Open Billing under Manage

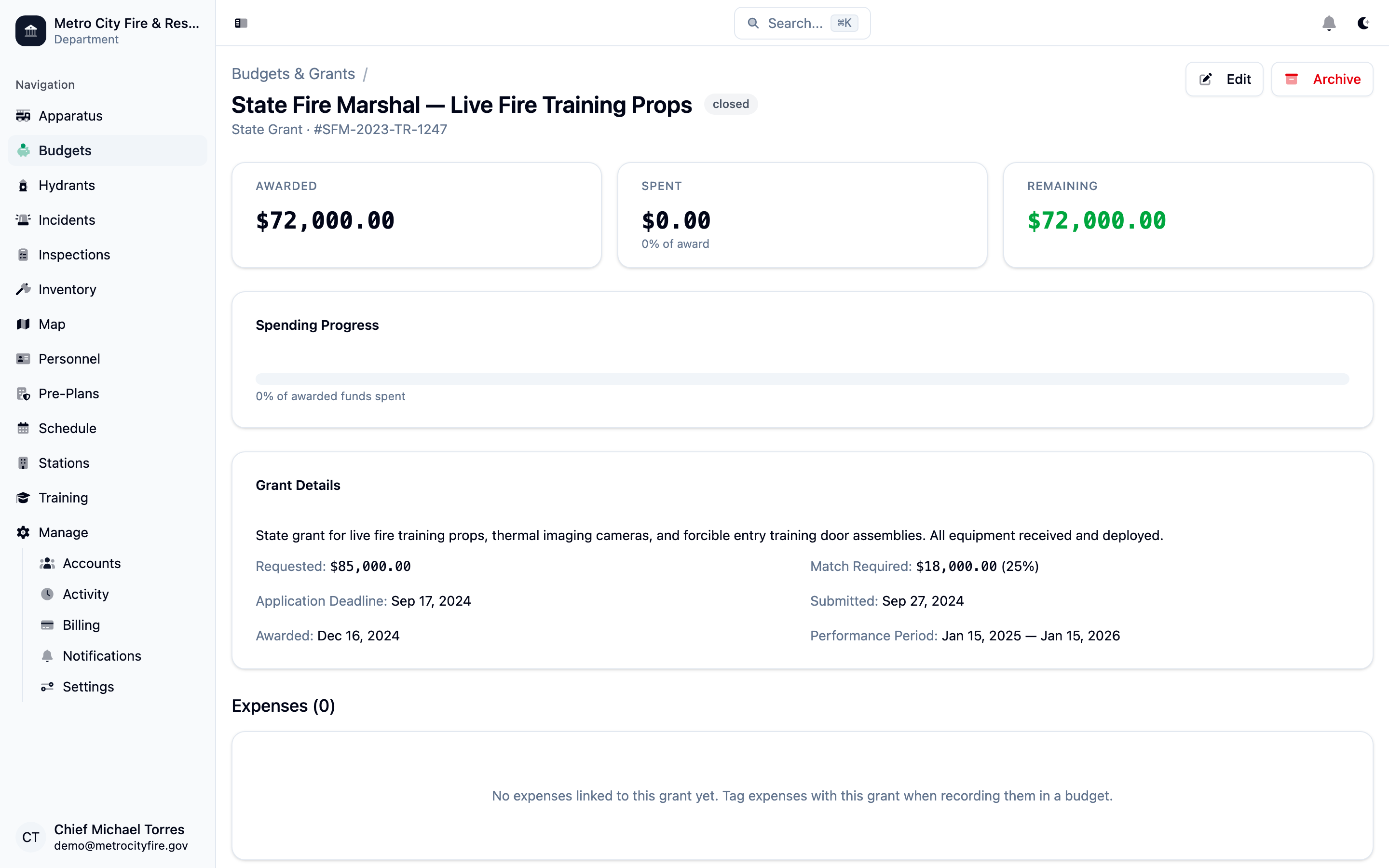tap(81, 625)
